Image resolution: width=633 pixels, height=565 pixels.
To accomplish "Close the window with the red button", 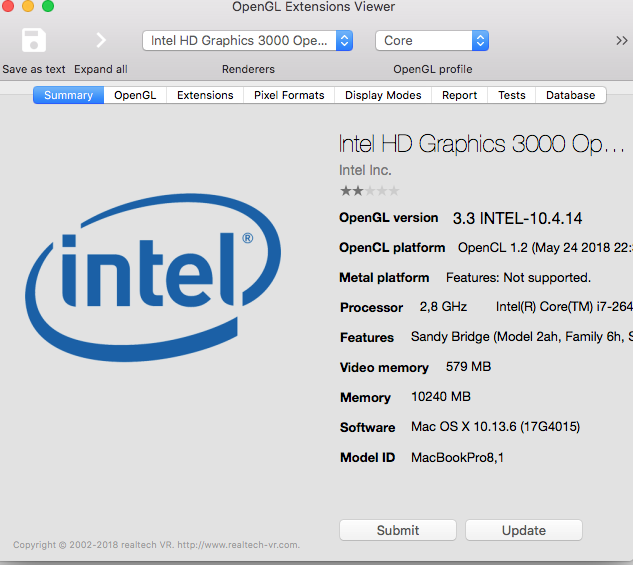I will pos(7,6).
